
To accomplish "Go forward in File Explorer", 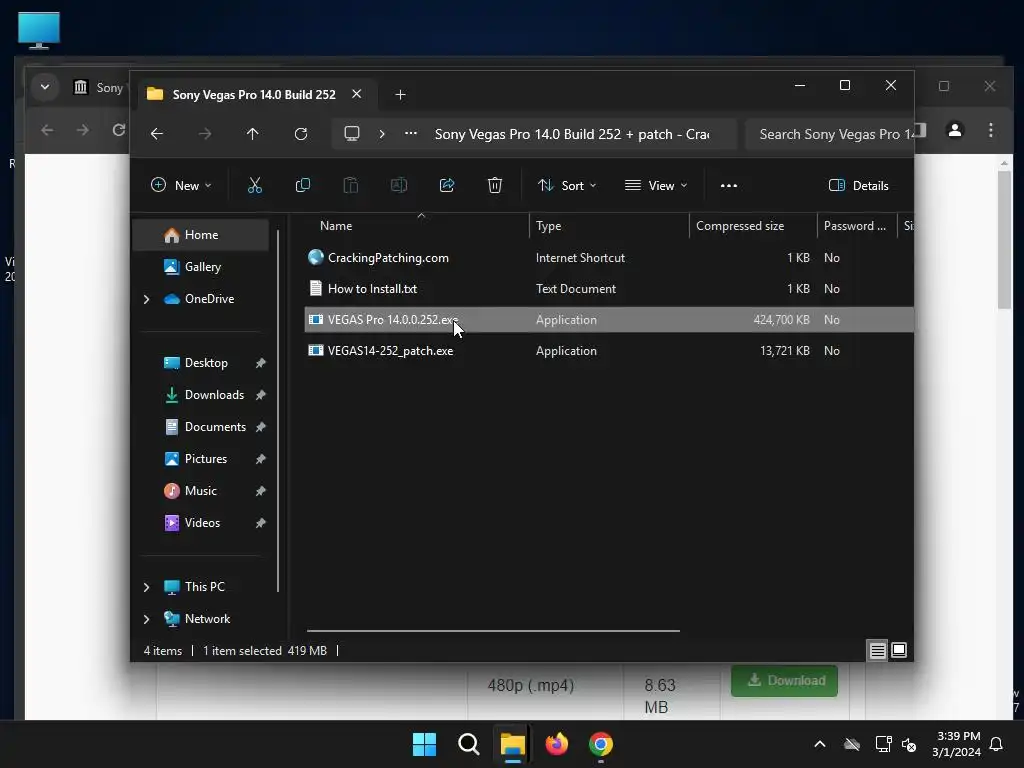I will coord(205,134).
